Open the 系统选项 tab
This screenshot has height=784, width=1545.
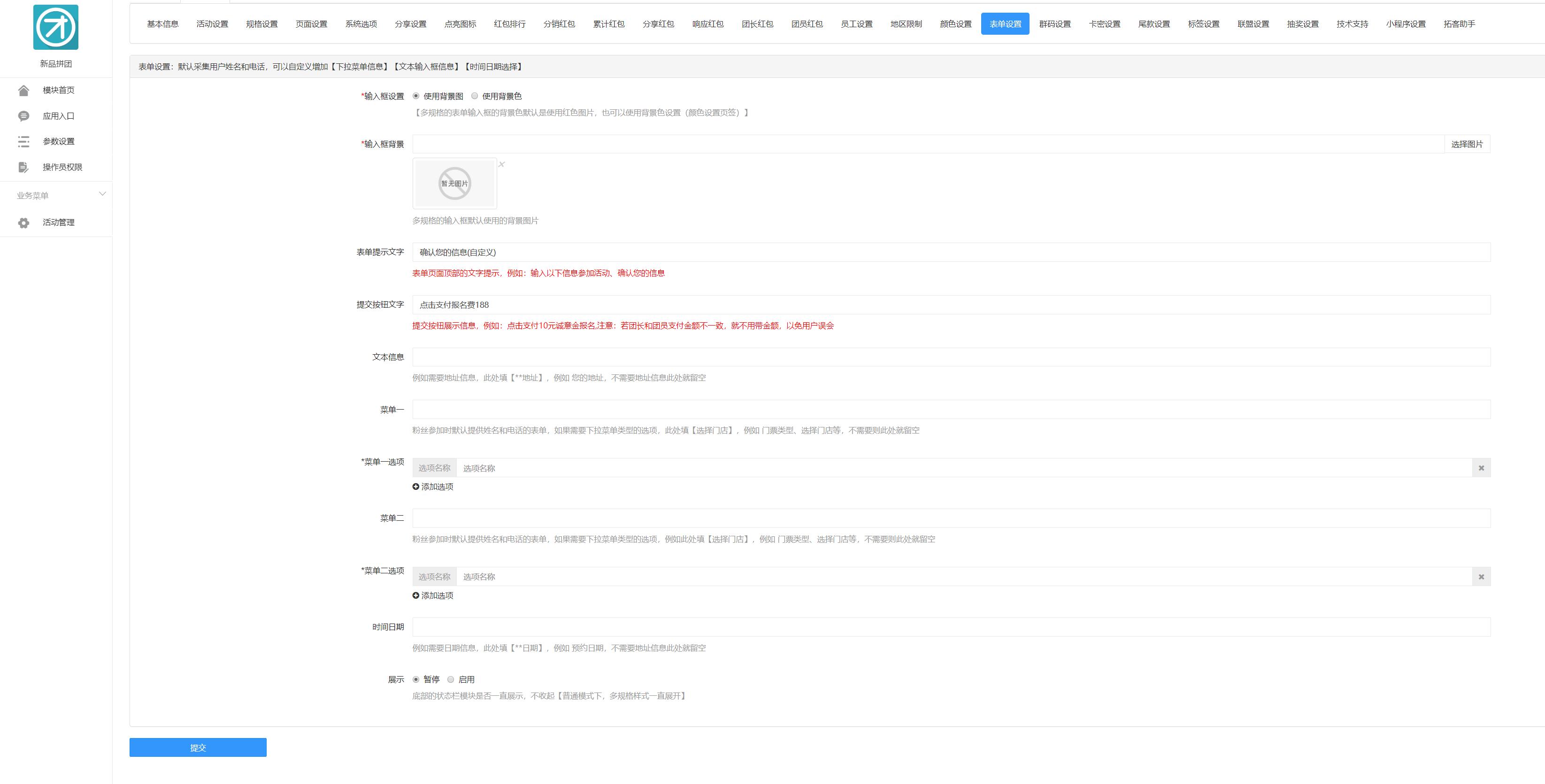(x=361, y=24)
